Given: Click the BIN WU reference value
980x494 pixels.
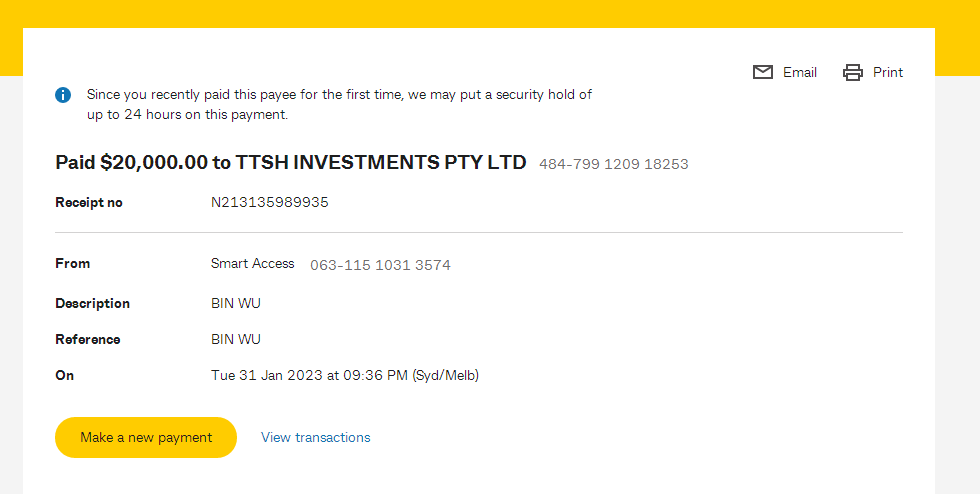Looking at the screenshot, I should (x=236, y=340).
